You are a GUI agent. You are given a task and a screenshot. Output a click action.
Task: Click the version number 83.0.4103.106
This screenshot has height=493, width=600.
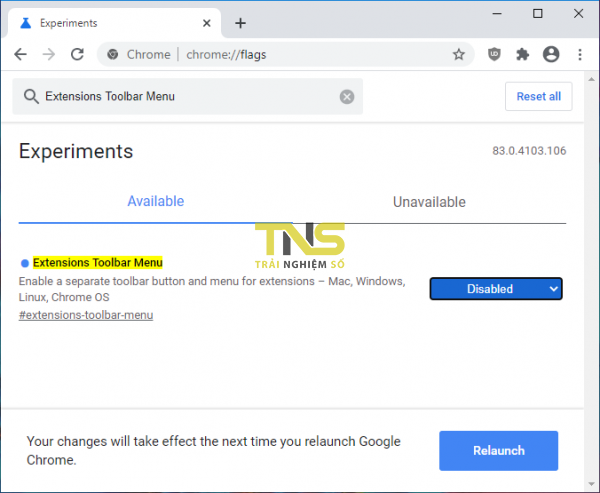click(529, 151)
